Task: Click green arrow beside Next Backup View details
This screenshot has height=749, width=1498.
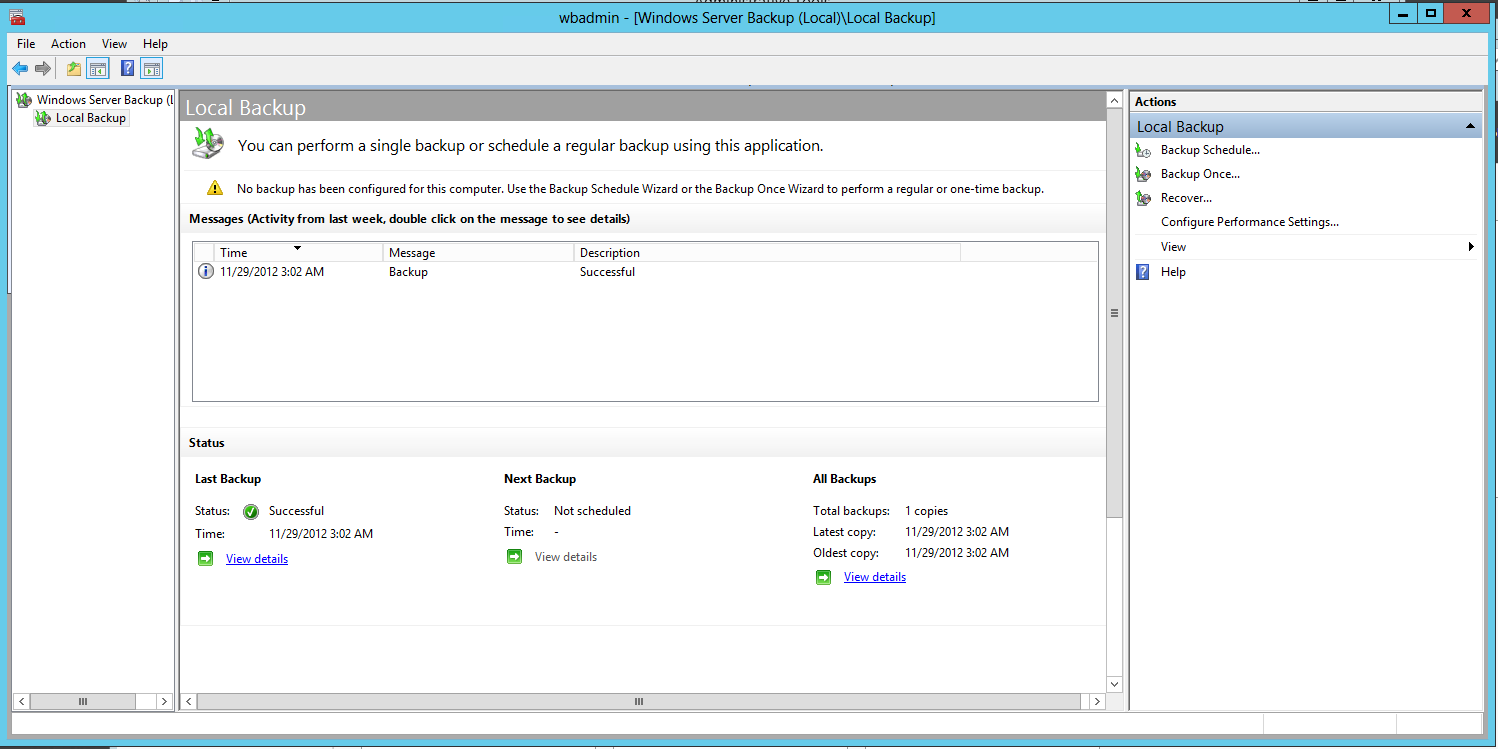Action: click(515, 557)
